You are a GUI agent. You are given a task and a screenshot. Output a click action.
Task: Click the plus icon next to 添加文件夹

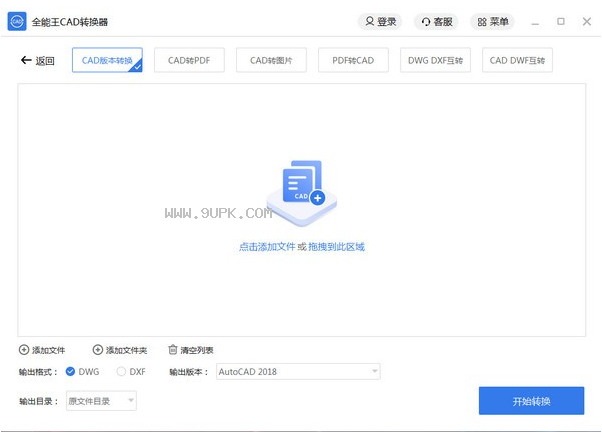[x=98, y=350]
